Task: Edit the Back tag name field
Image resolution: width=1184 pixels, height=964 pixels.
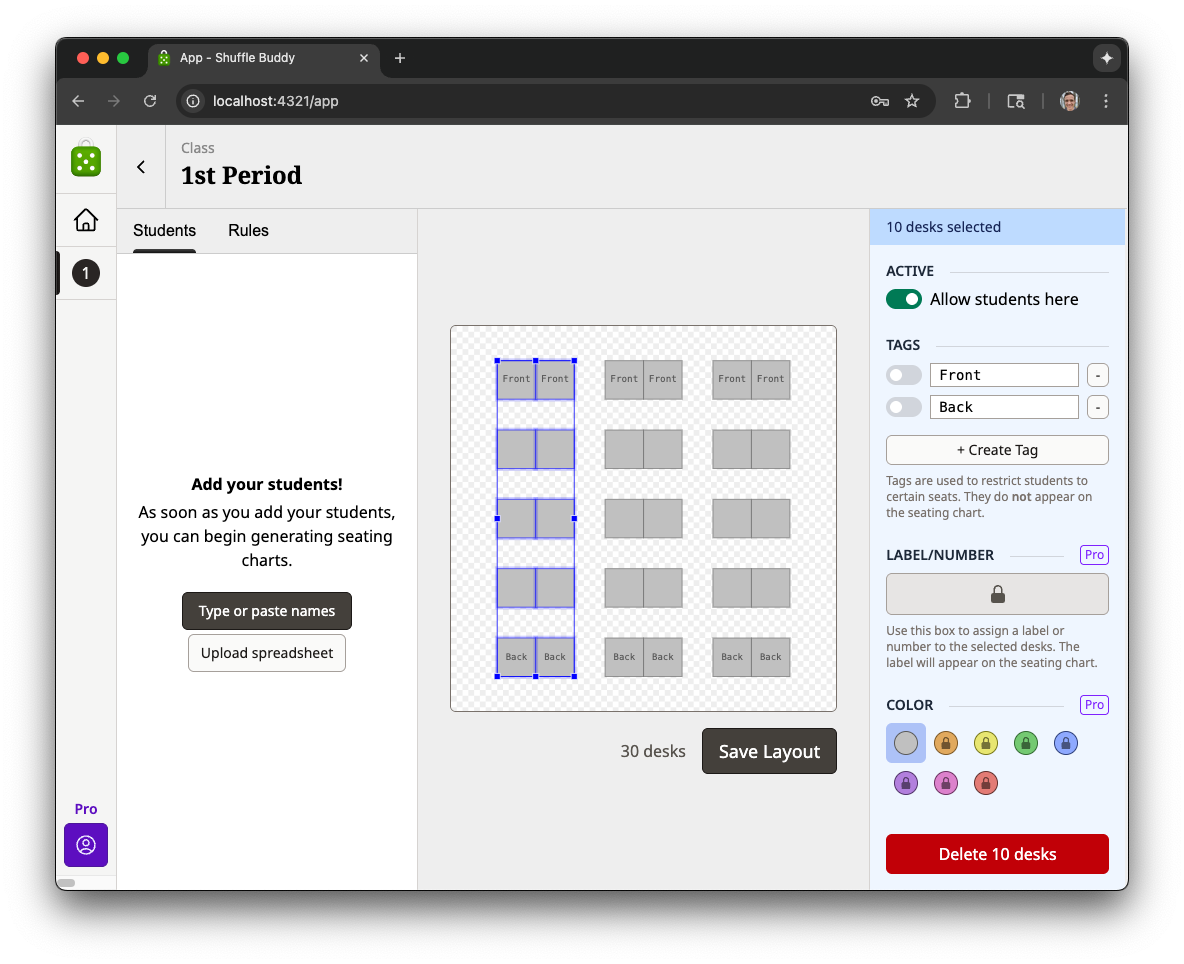Action: pos(1004,407)
